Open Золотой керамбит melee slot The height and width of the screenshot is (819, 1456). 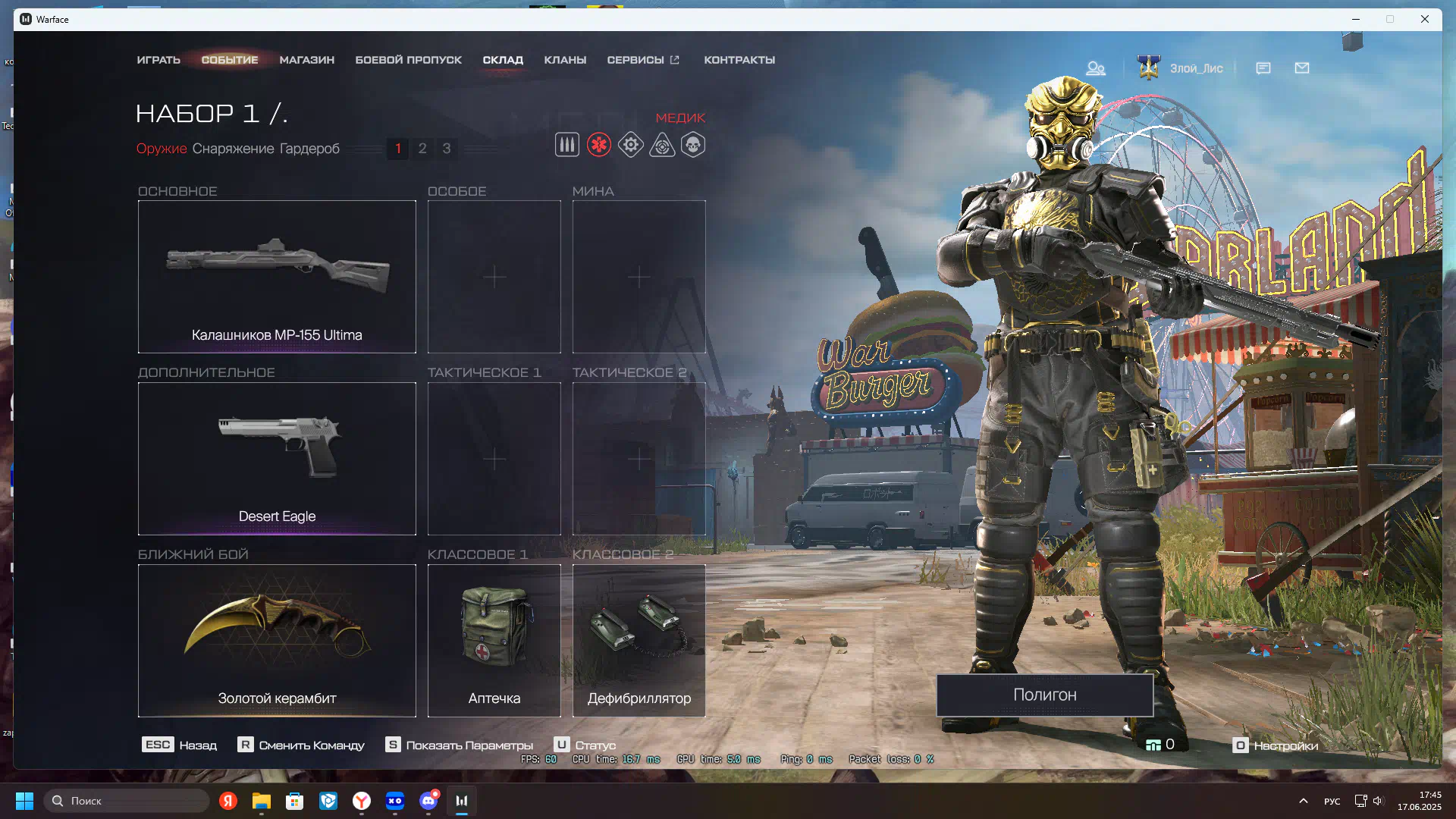tap(277, 641)
